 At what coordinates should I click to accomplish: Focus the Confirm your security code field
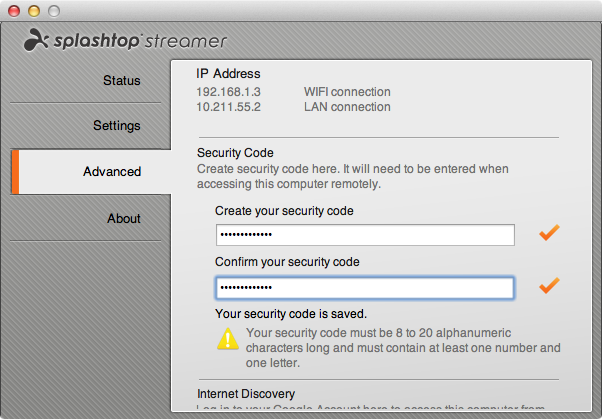coord(365,288)
